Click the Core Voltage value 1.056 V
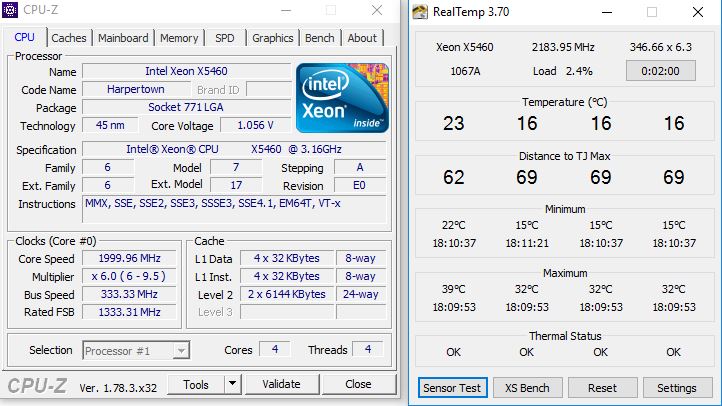This screenshot has width=722, height=406. (256, 125)
